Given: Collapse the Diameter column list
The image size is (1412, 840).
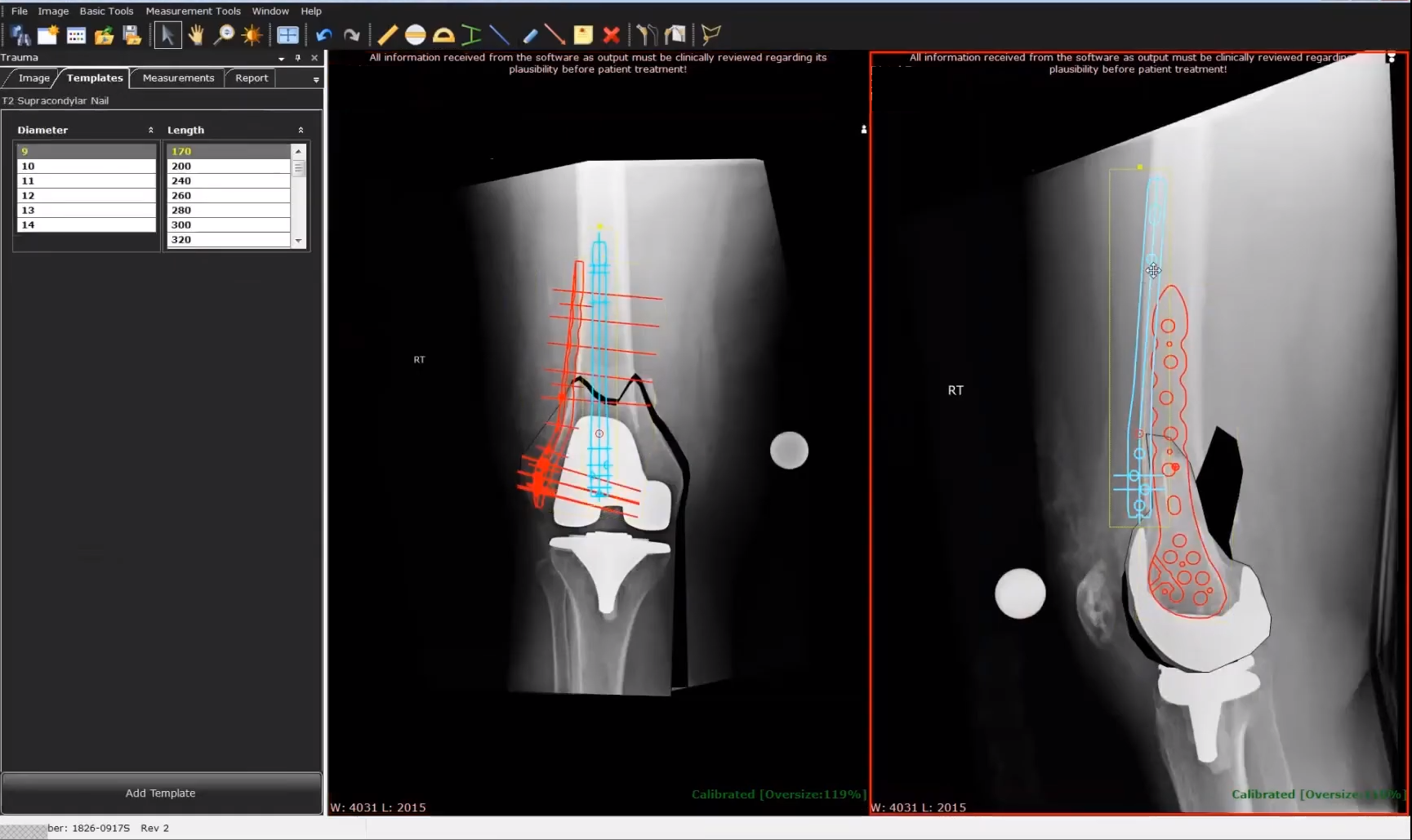Looking at the screenshot, I should point(151,130).
